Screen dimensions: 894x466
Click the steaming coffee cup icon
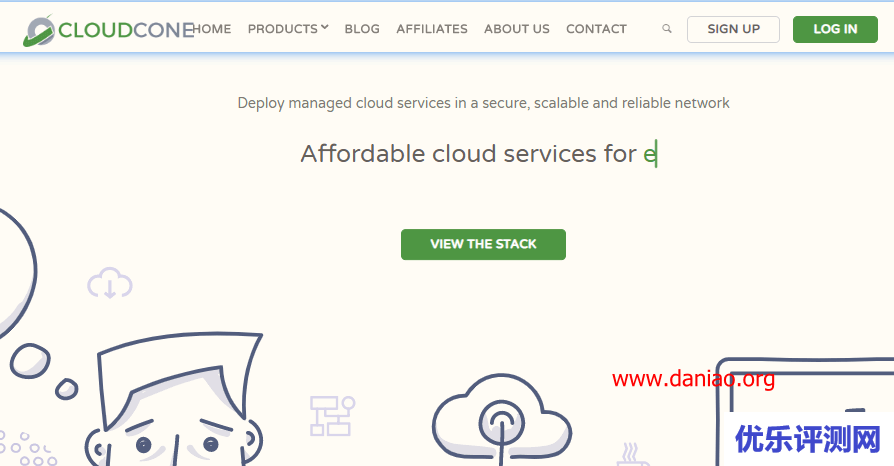(x=632, y=454)
